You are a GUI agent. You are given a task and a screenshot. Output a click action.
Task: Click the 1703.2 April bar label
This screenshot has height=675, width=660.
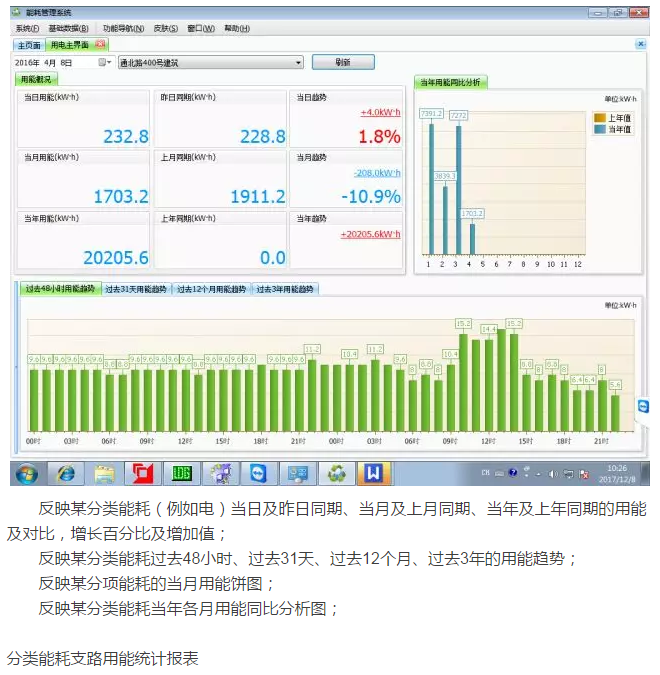pos(472,214)
